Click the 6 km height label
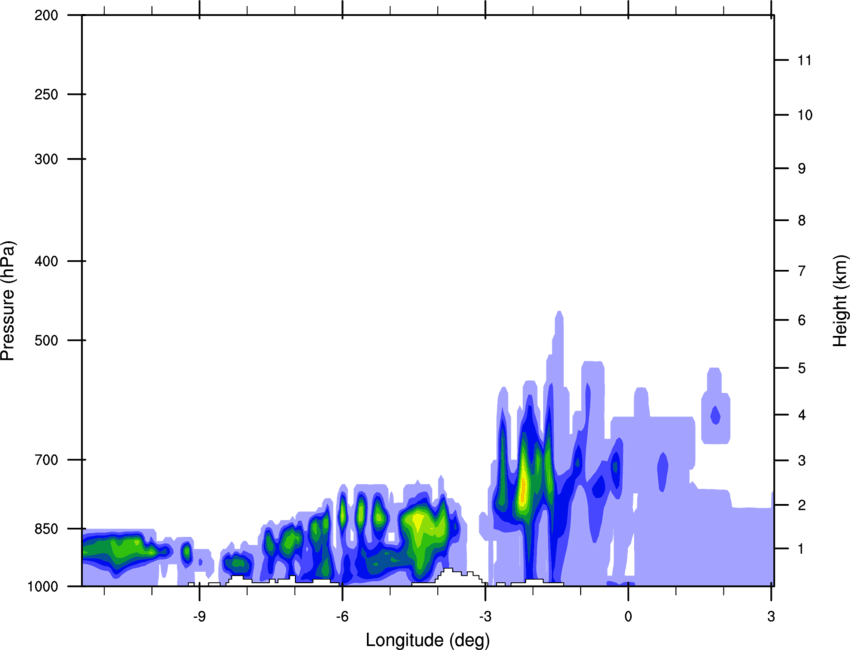The width and height of the screenshot is (850, 650). pyautogui.click(x=802, y=320)
